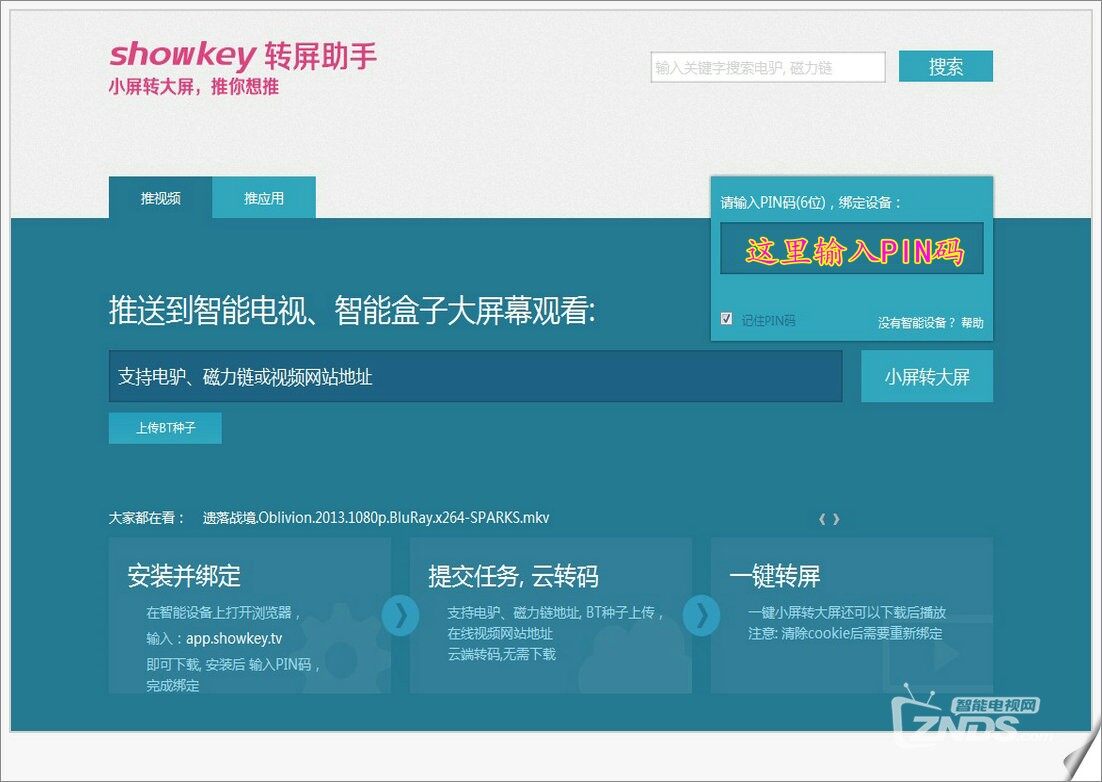The width and height of the screenshot is (1102, 782).
Task: Open the Oblivion.2013.1080p mkv trending link
Action: click(x=376, y=518)
